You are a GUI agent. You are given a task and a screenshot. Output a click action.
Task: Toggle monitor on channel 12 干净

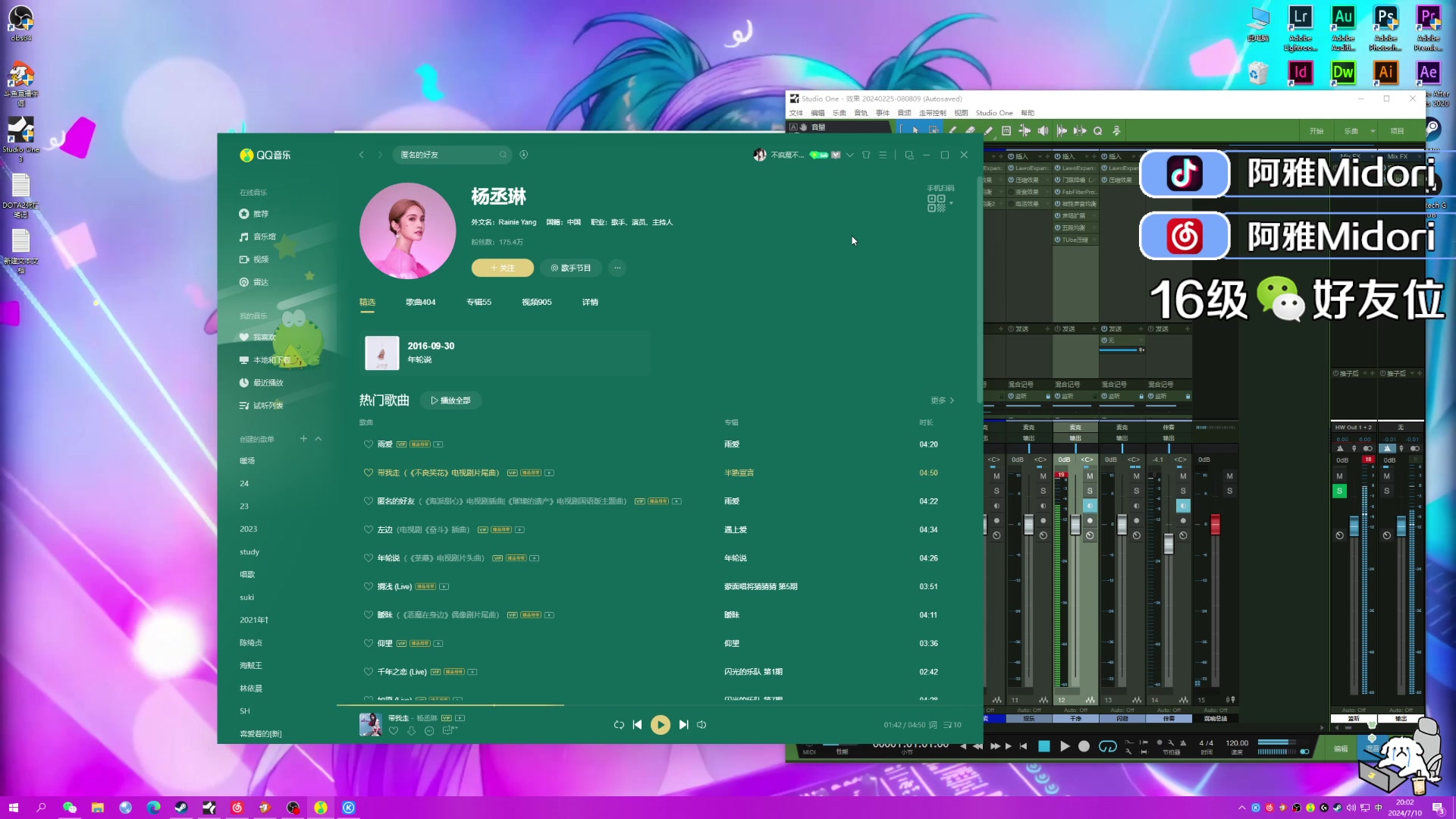(x=1090, y=506)
